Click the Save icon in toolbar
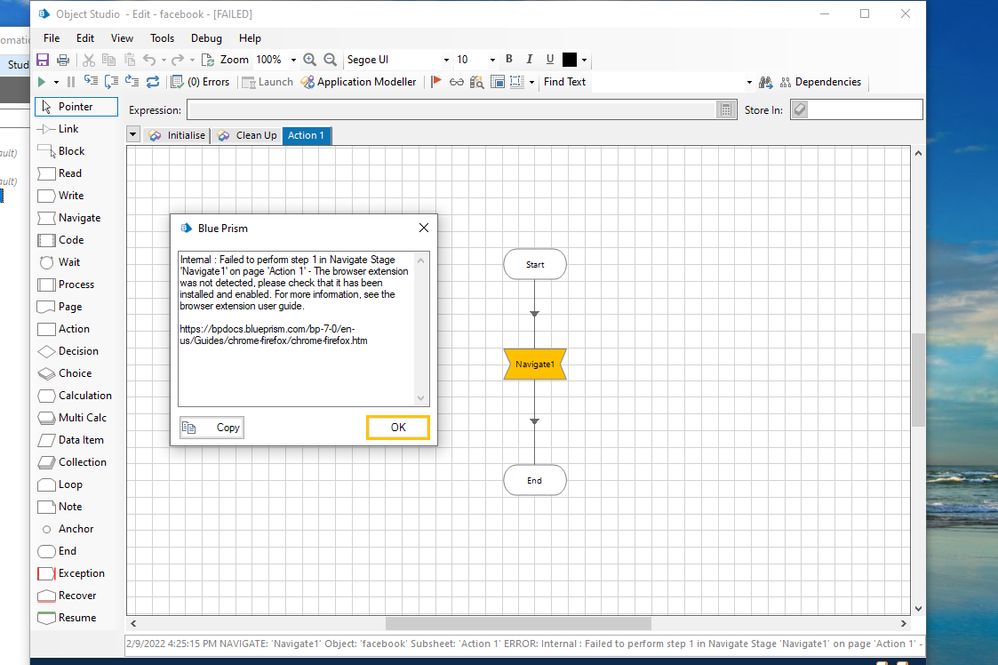 43,60
